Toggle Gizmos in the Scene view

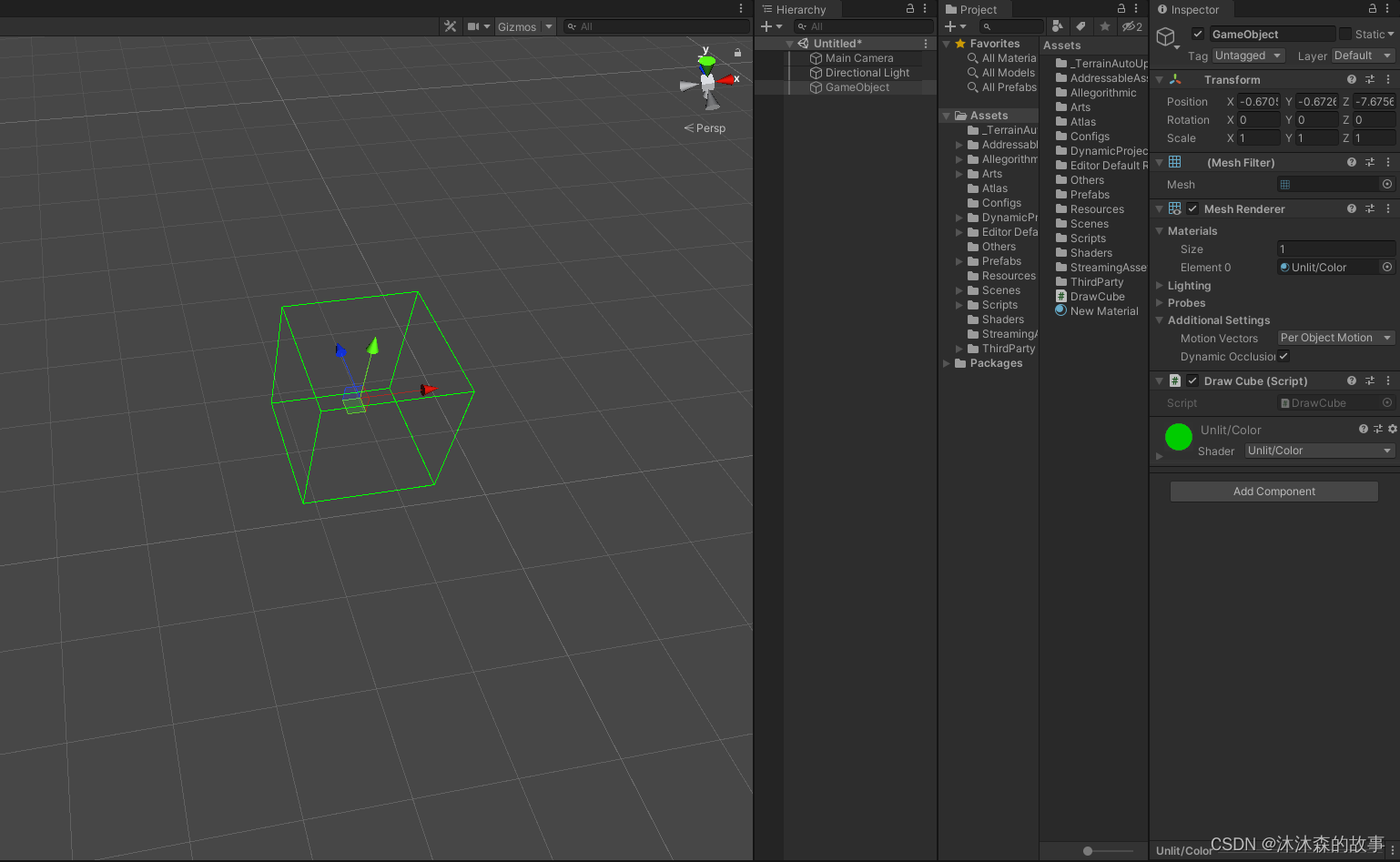[517, 26]
